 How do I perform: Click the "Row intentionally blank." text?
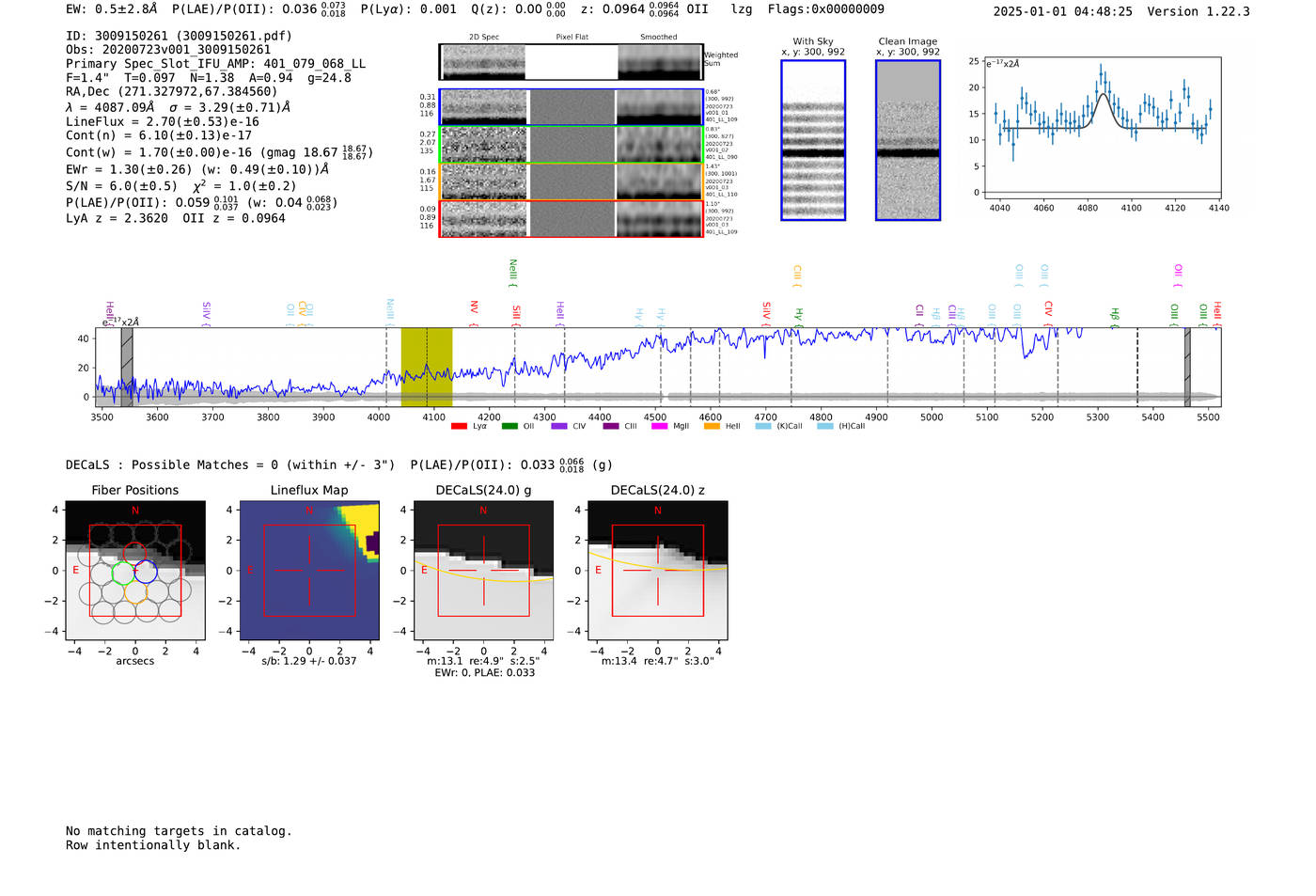(153, 845)
